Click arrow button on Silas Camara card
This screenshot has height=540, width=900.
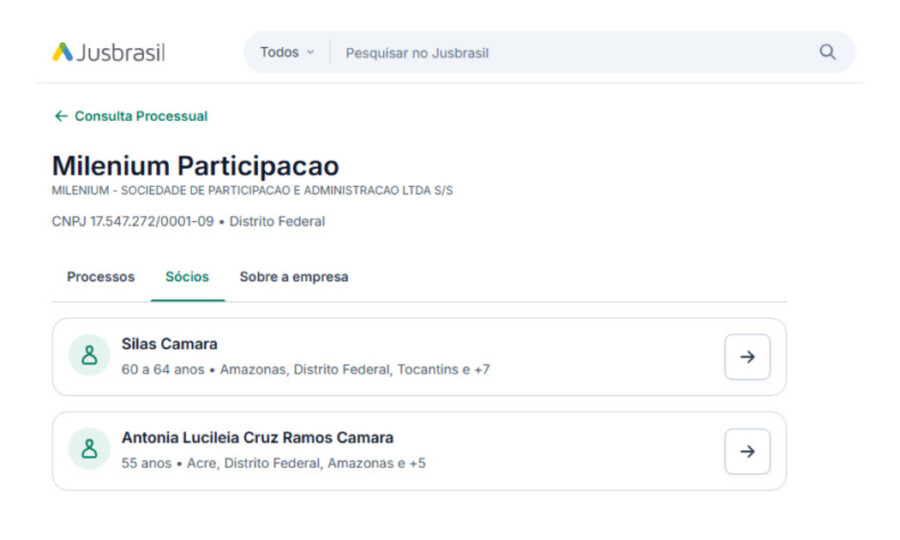coord(747,357)
